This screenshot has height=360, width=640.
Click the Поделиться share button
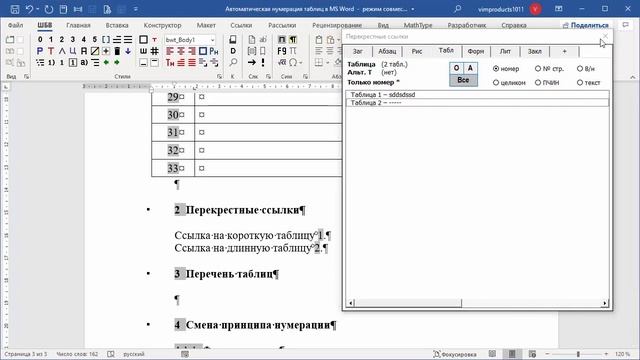pos(585,25)
